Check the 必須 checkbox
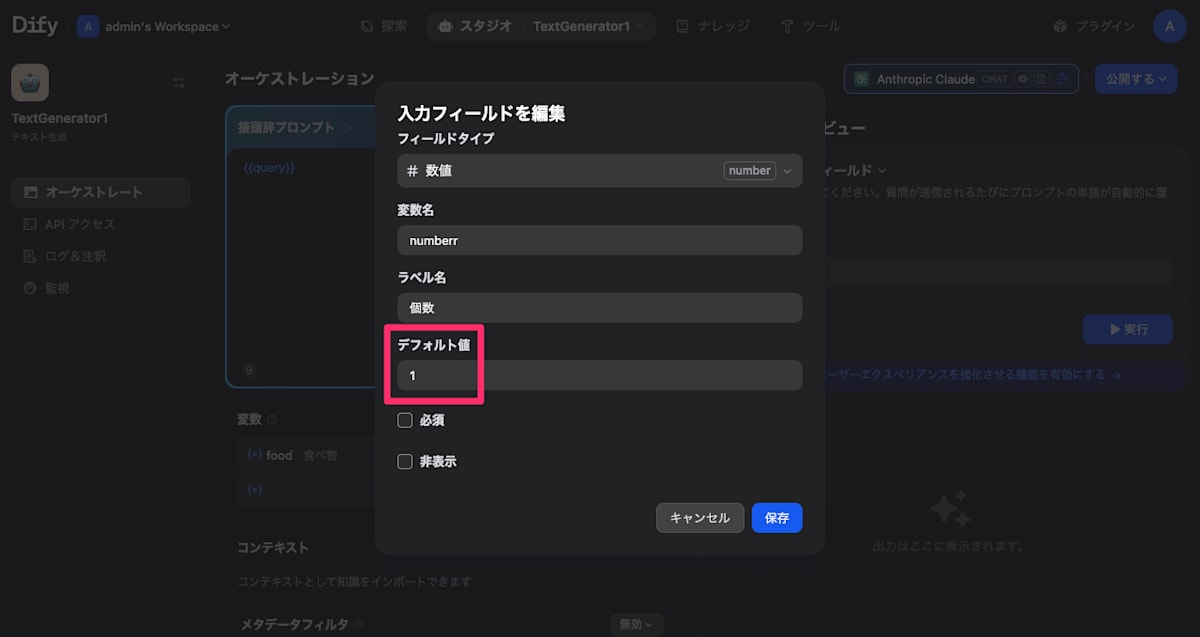 (405, 421)
